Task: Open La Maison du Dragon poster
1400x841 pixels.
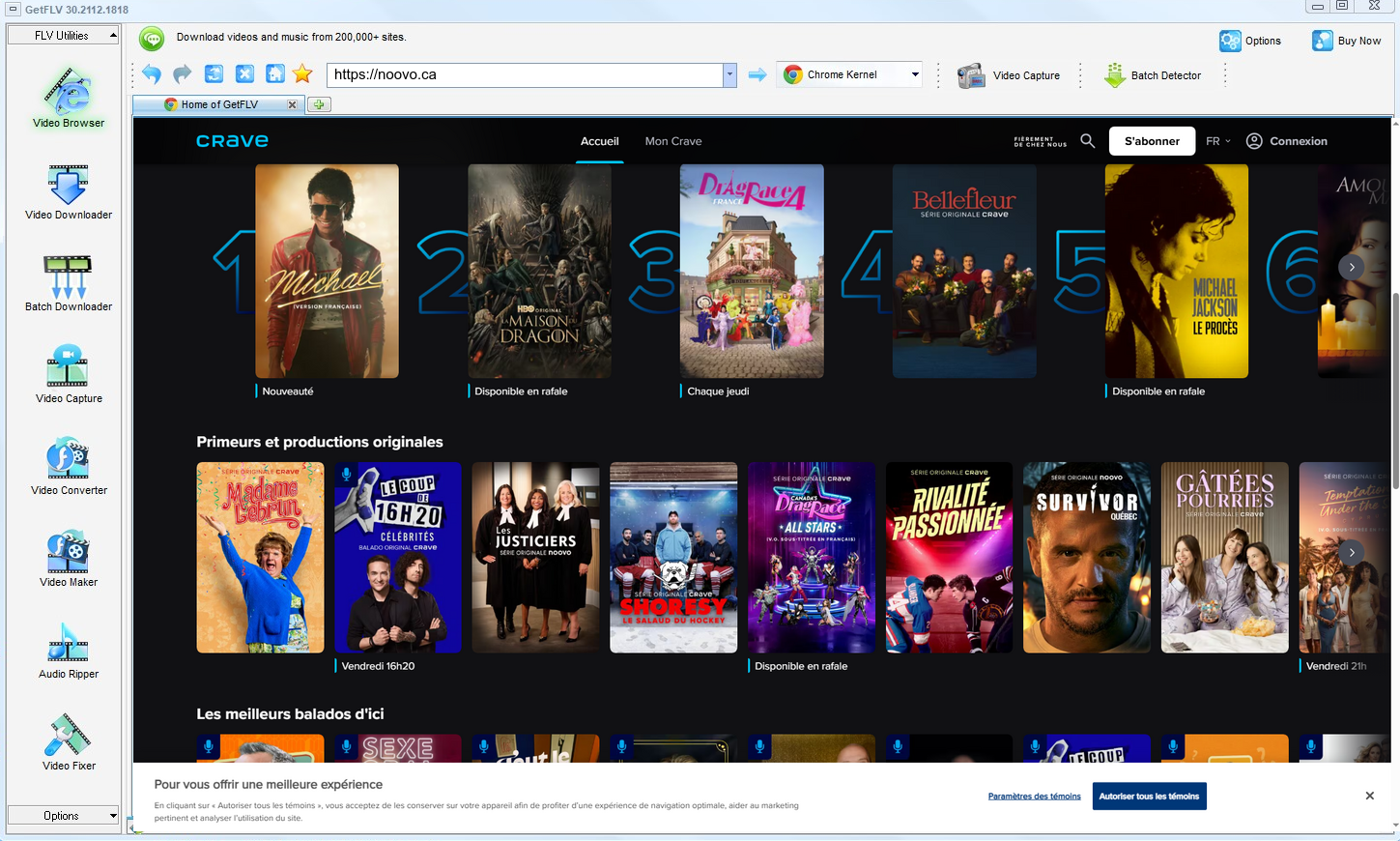Action: 539,271
